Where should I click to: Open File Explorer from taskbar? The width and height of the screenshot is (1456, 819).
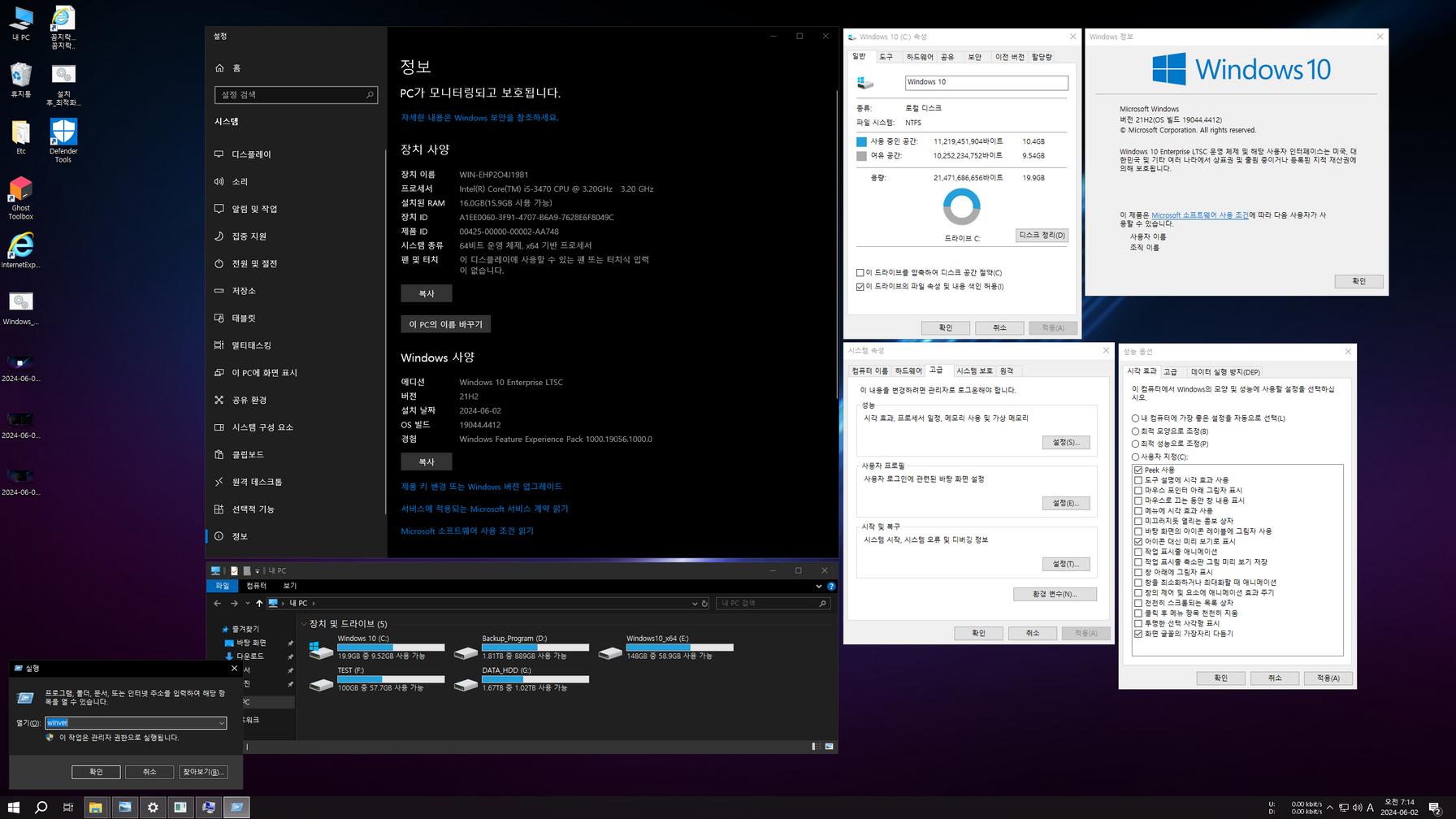(96, 808)
